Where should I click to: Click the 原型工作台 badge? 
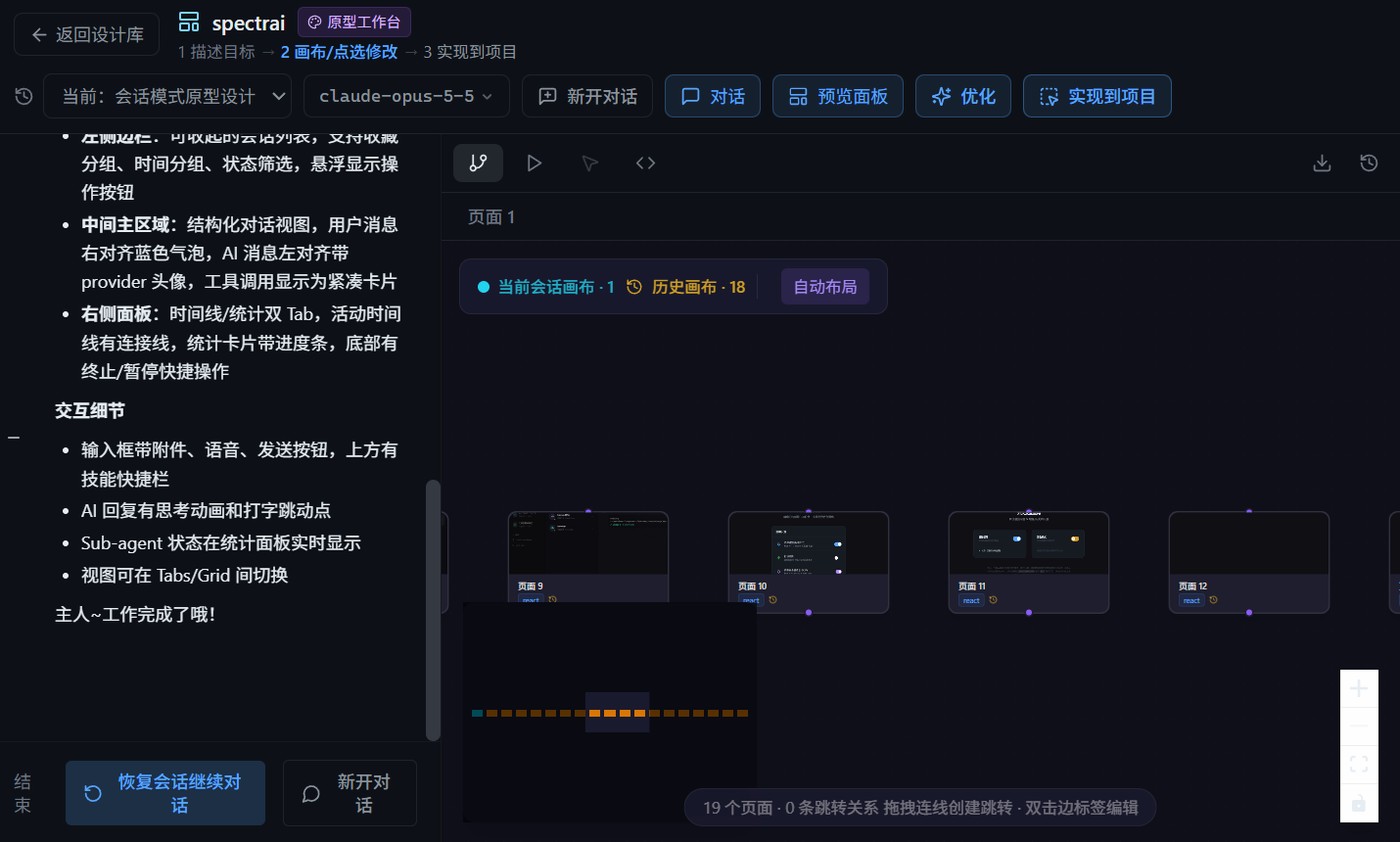pyautogui.click(x=353, y=22)
